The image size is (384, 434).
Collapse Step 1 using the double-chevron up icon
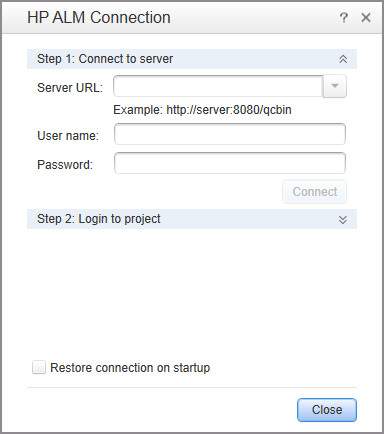click(343, 59)
